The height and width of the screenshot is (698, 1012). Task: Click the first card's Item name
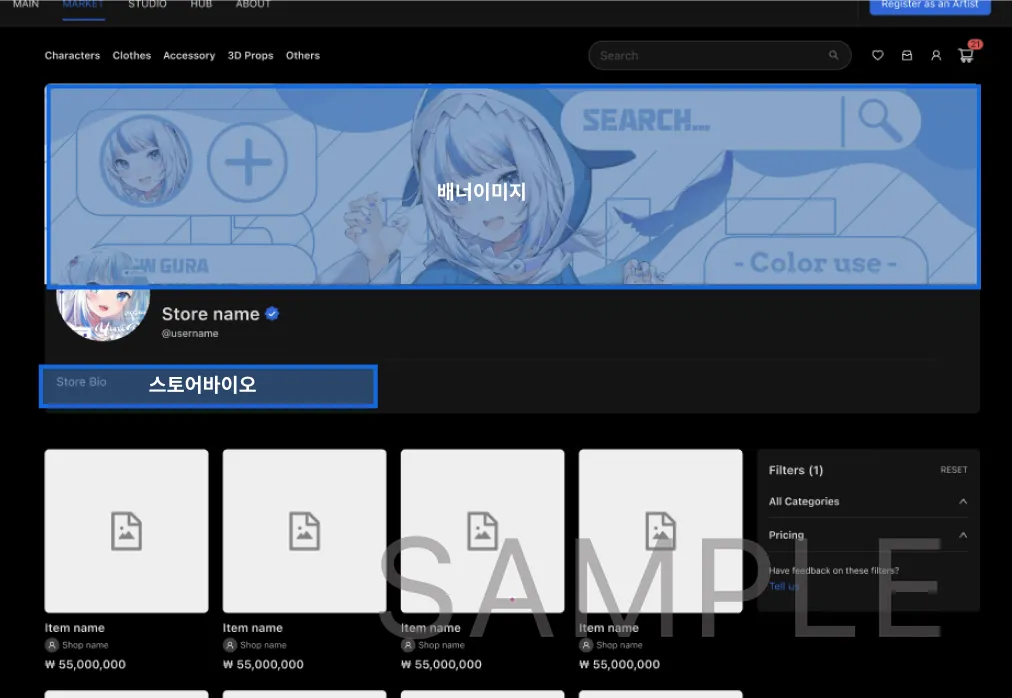(74, 628)
